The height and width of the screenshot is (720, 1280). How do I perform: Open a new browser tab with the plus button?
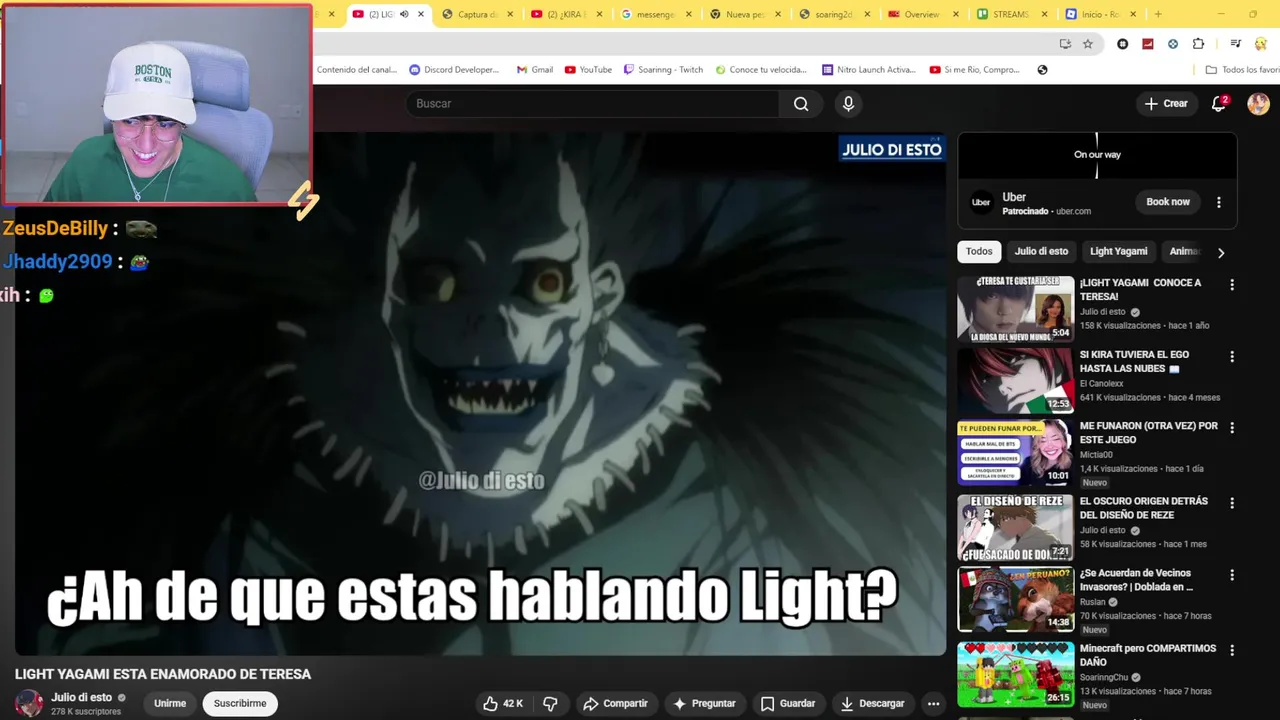click(x=1158, y=14)
